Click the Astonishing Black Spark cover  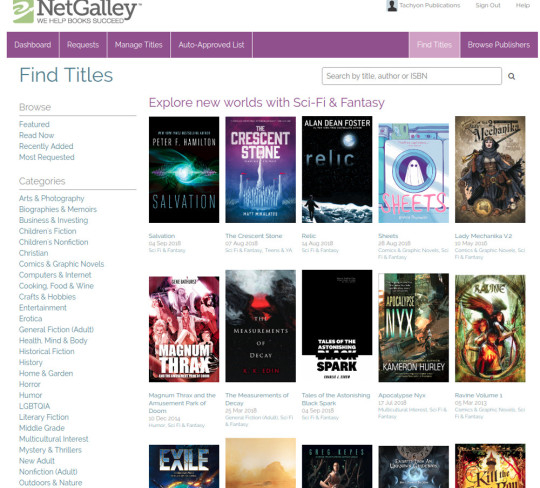[337, 326]
